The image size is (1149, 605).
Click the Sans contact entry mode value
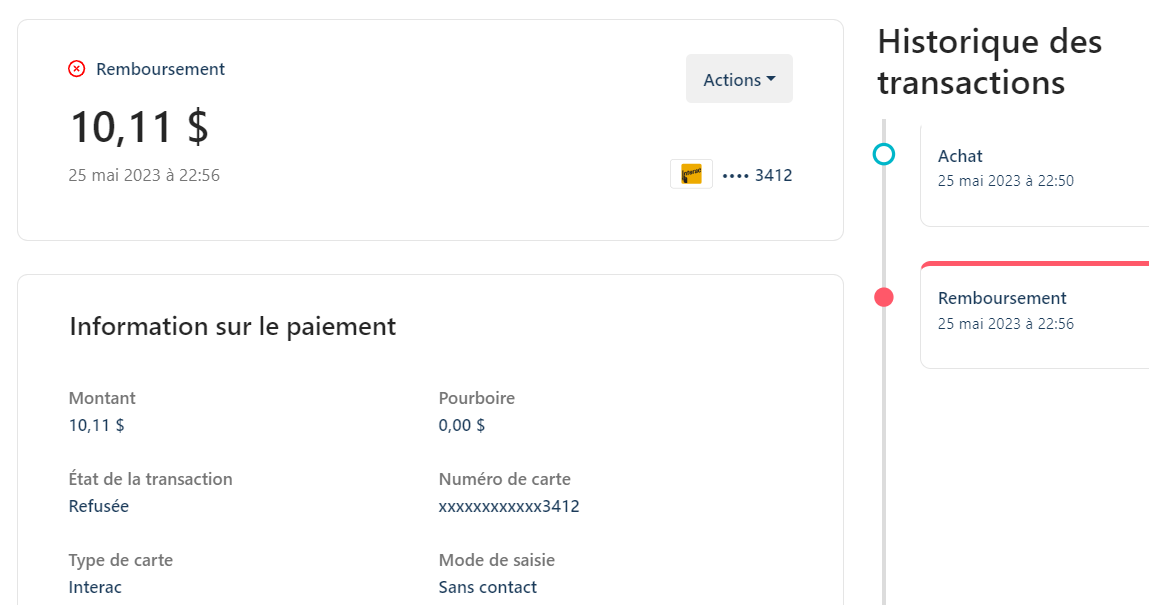(x=487, y=587)
